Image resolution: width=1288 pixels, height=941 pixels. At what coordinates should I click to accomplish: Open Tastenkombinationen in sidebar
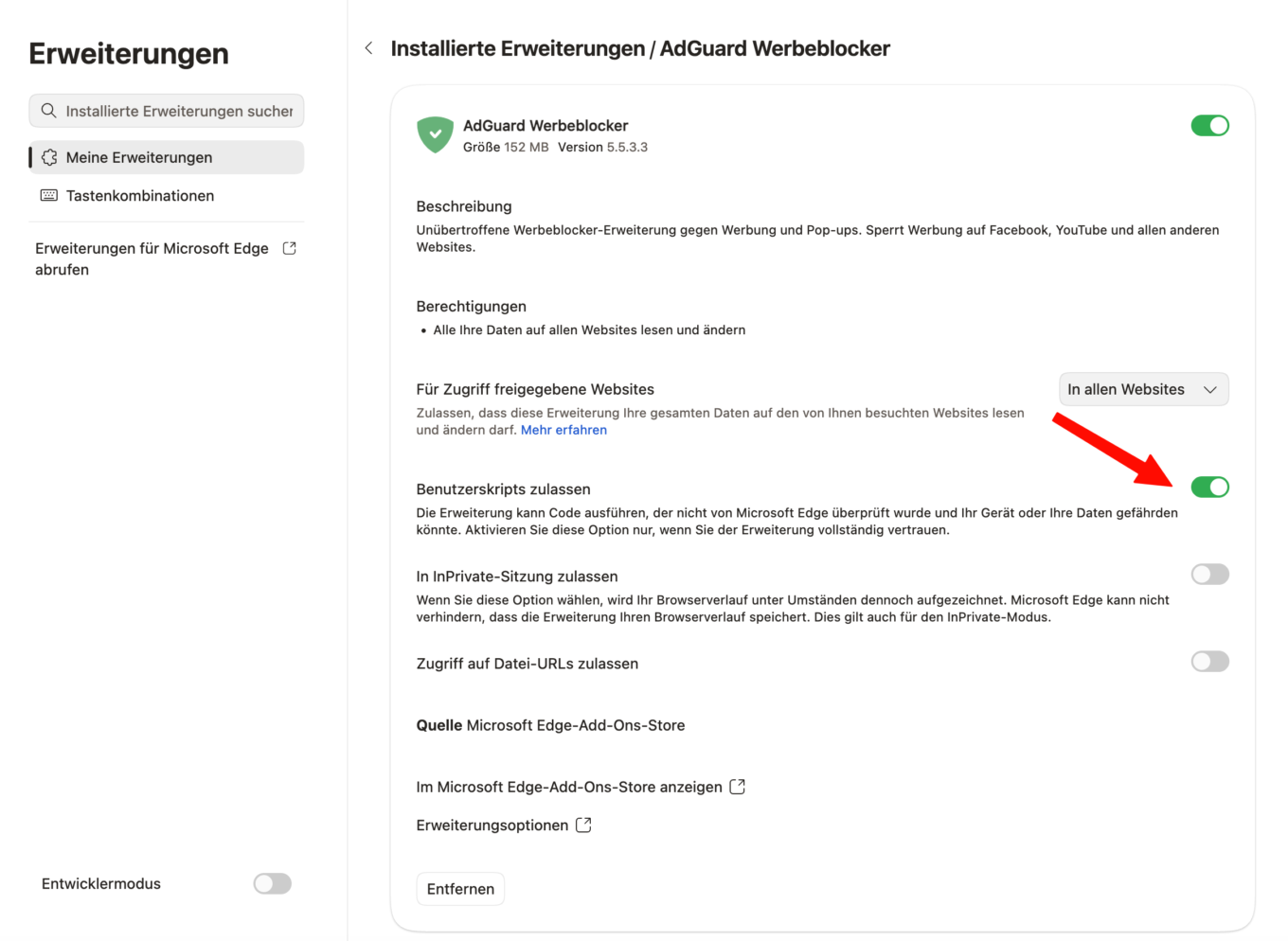point(167,195)
